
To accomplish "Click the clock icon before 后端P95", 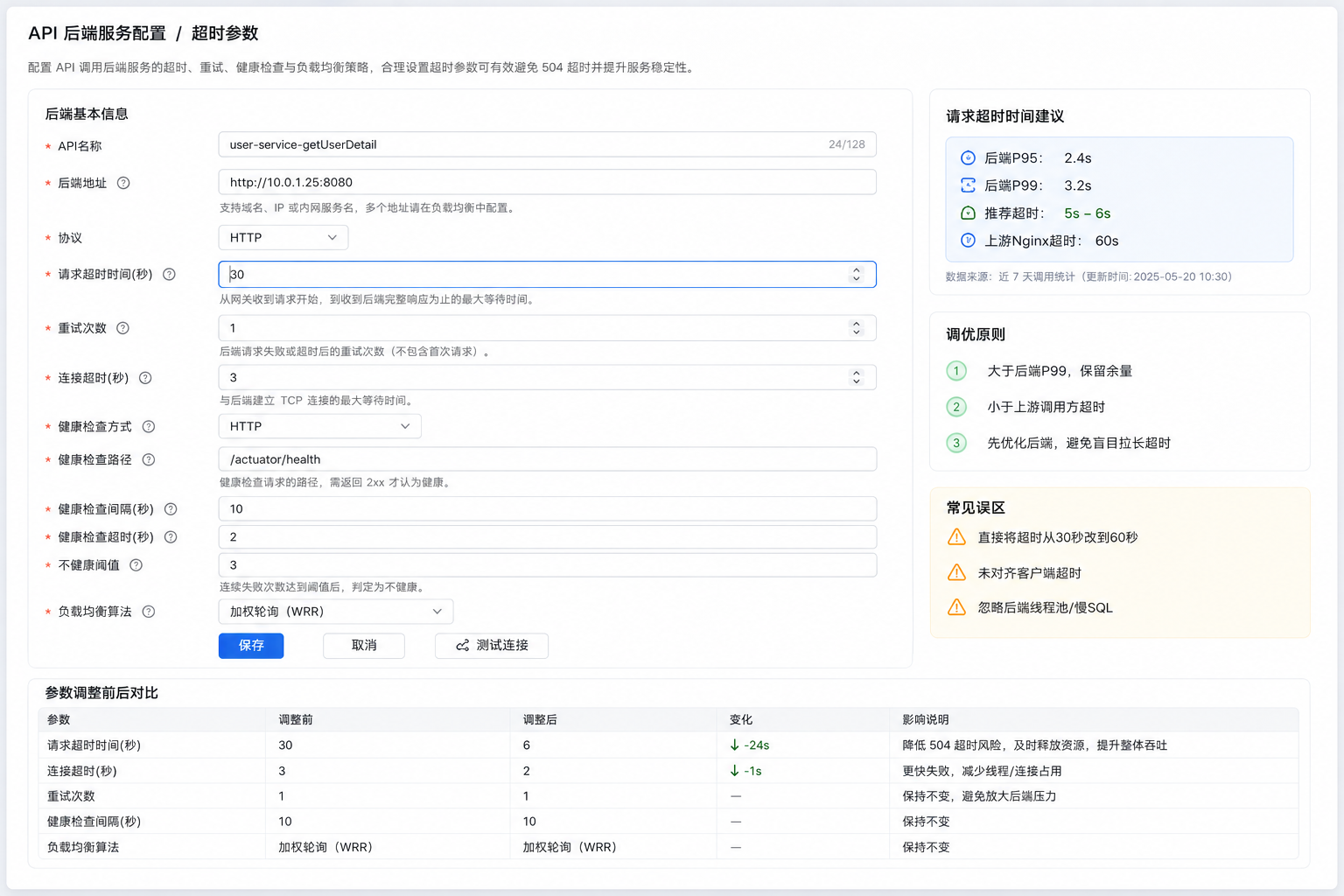I will point(968,158).
